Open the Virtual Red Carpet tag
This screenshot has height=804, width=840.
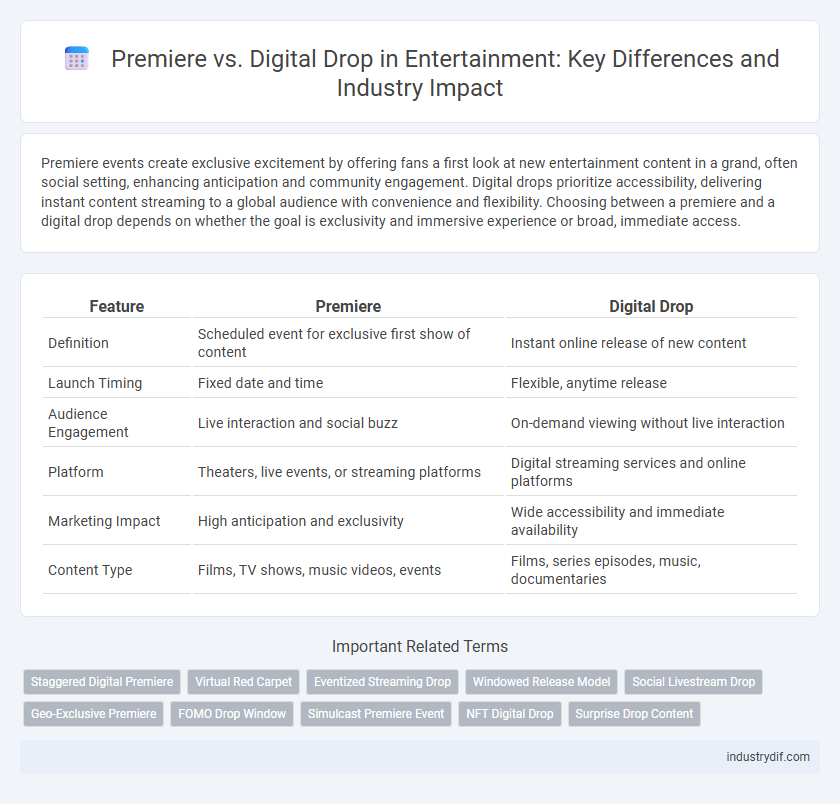point(243,682)
